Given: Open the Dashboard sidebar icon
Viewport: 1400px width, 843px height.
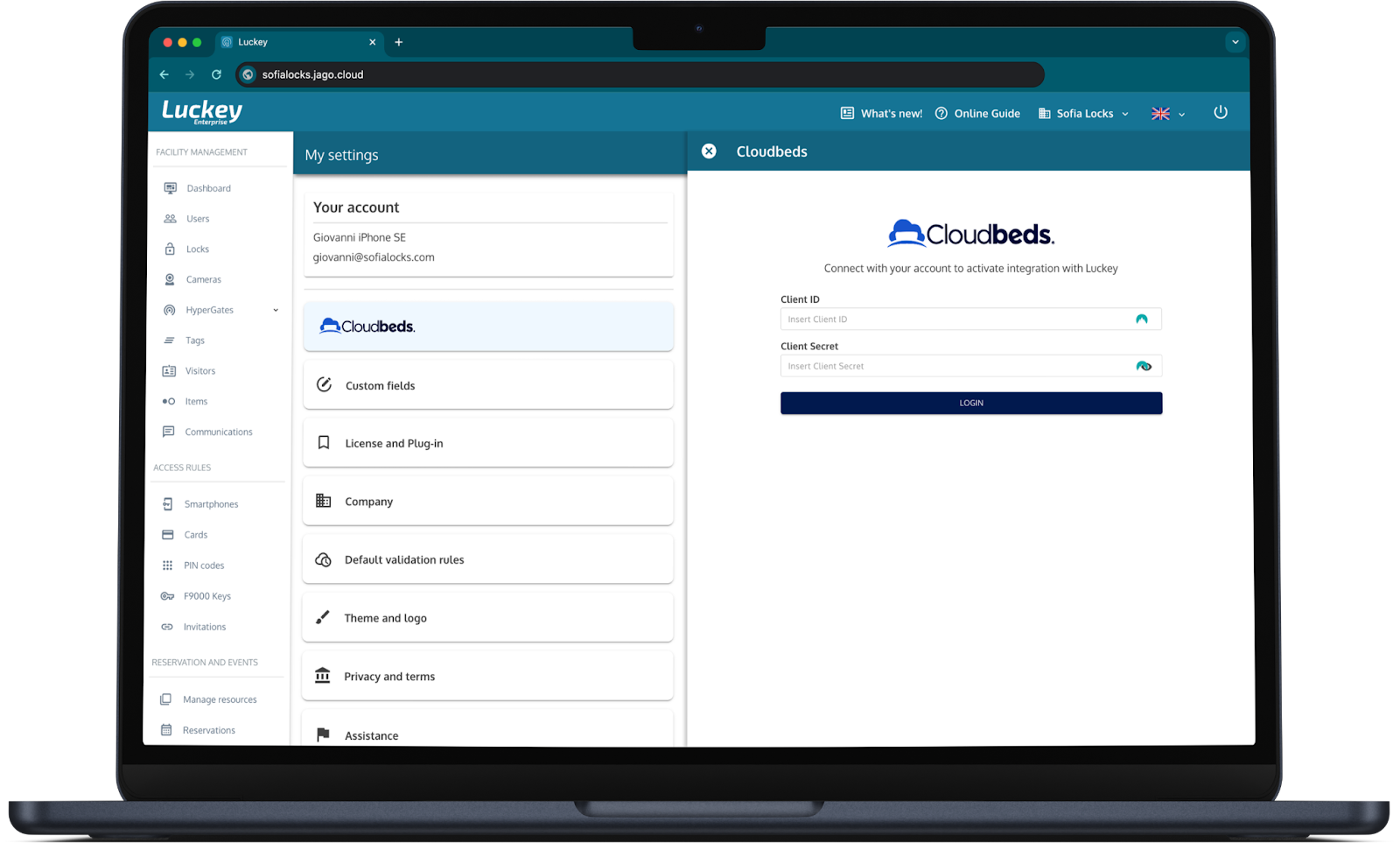Looking at the screenshot, I should pos(170,188).
